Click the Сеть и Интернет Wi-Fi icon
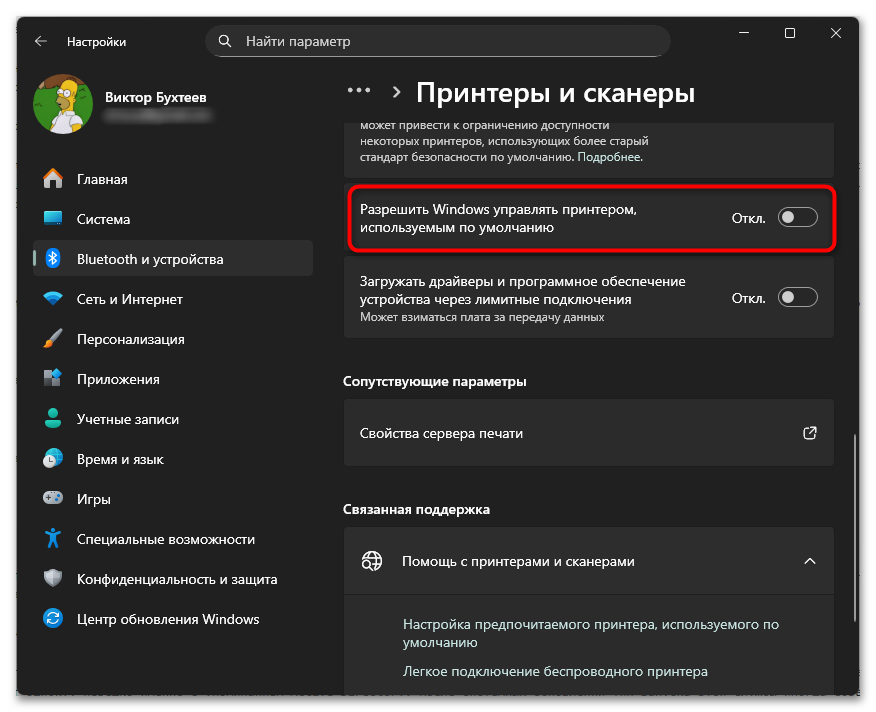The width and height of the screenshot is (876, 712). coord(53,298)
